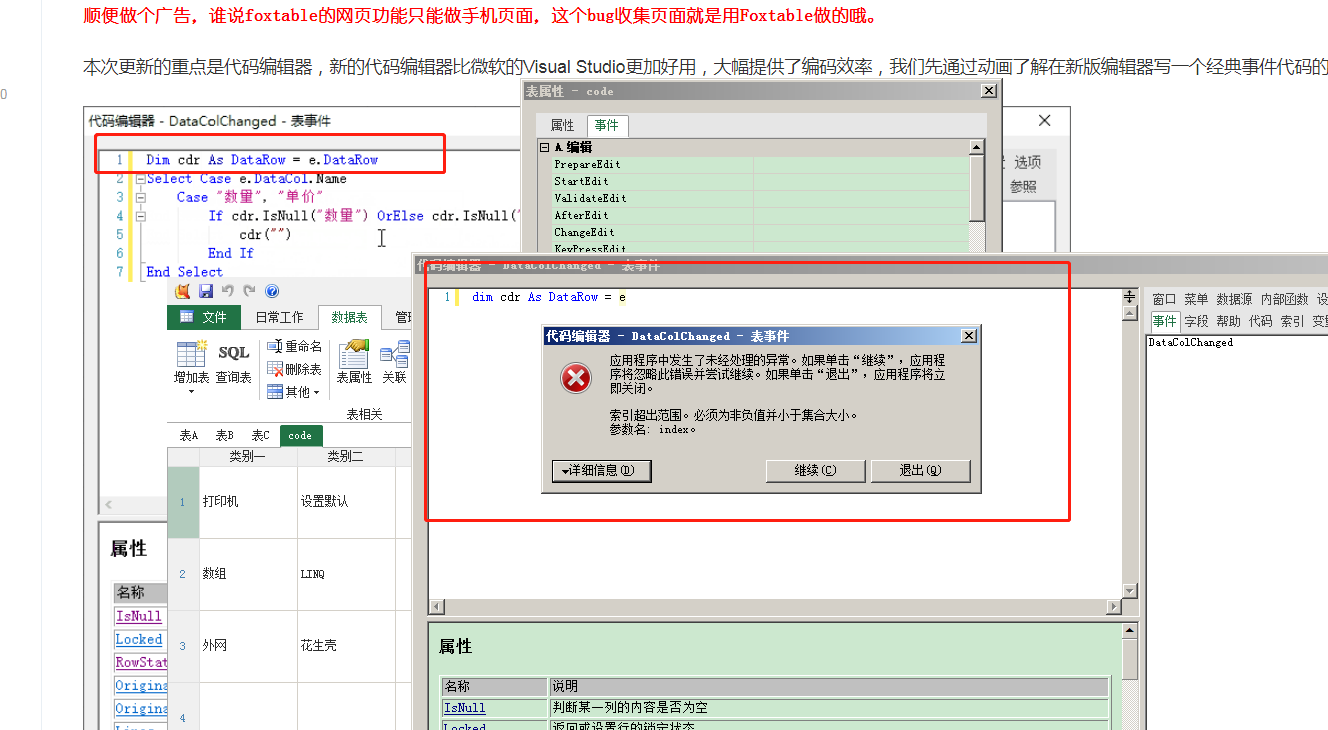Image resolution: width=1328 pixels, height=730 pixels.
Task: Select the 帮助 tab in right editor side panel
Action: click(x=1228, y=321)
